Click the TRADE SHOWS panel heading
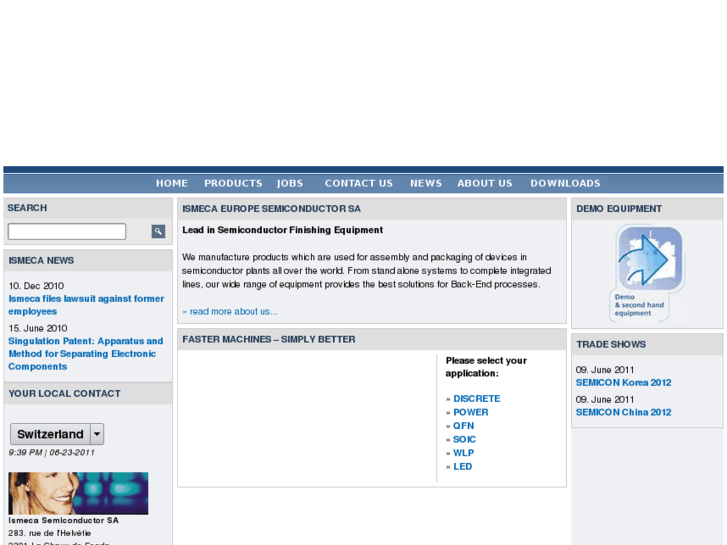The image size is (727, 545). pos(611,344)
